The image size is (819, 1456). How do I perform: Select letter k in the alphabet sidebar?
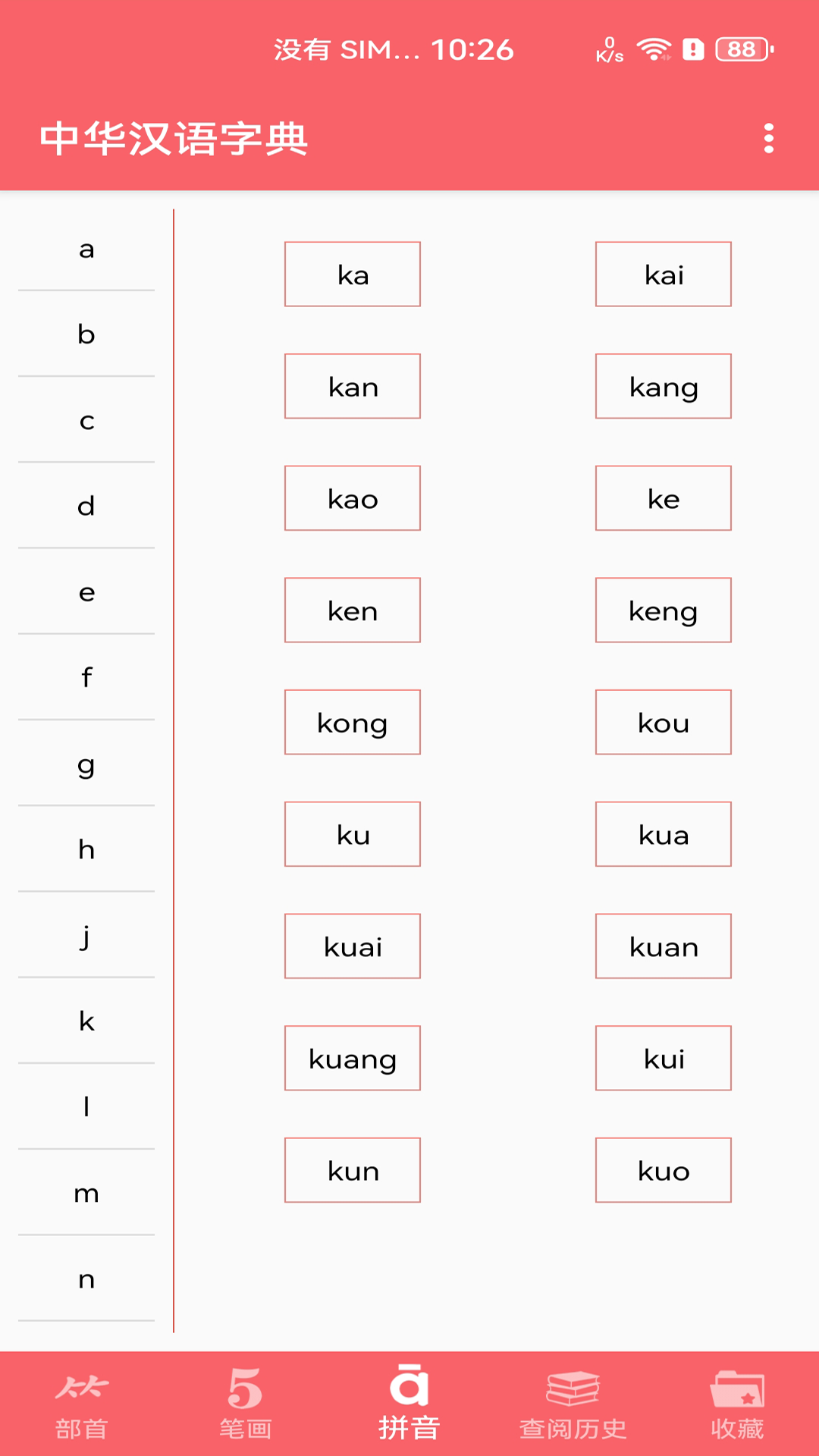coord(86,1021)
